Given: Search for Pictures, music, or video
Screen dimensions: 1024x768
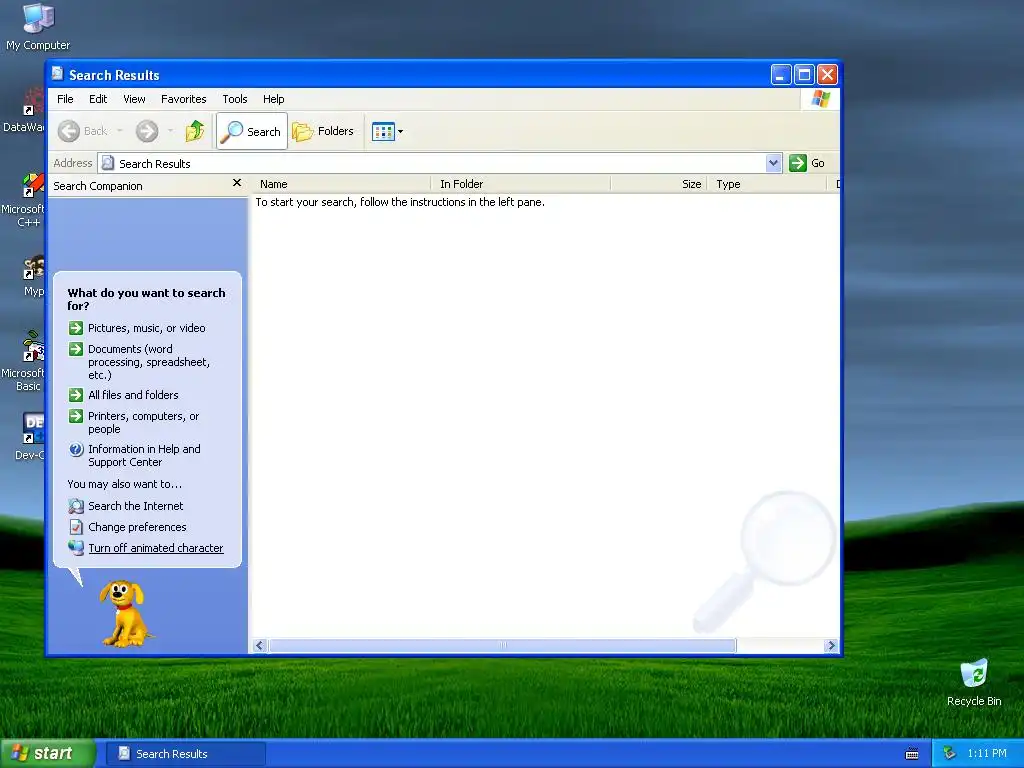Looking at the screenshot, I should 146,328.
